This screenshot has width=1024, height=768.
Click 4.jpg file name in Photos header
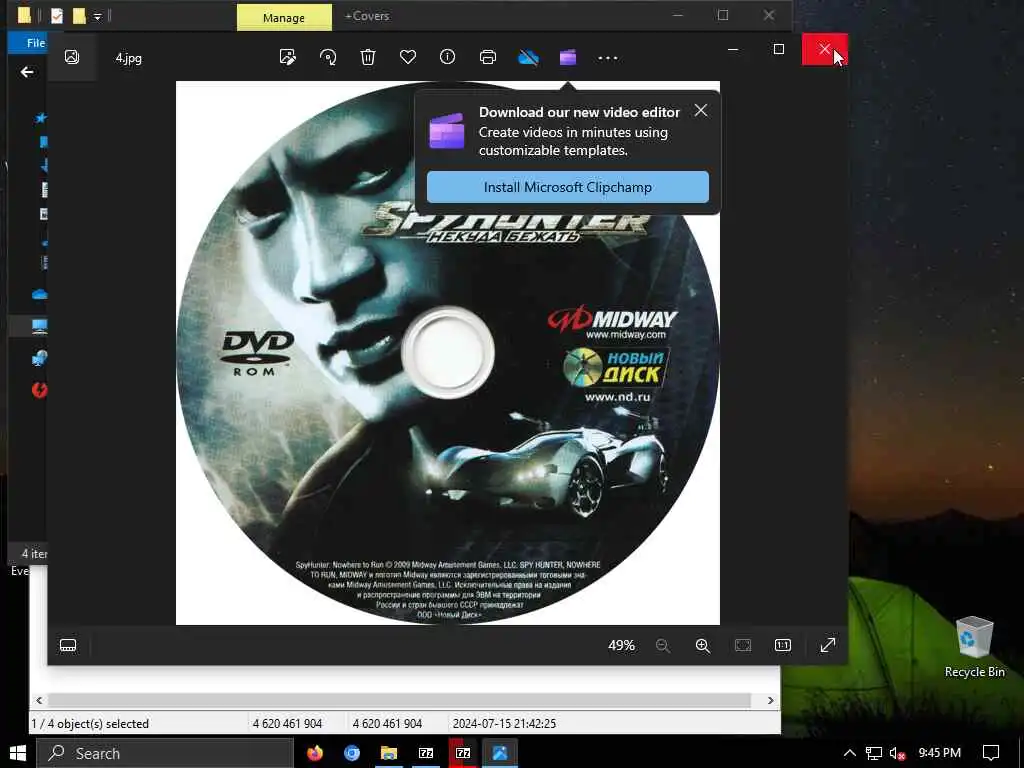129,58
